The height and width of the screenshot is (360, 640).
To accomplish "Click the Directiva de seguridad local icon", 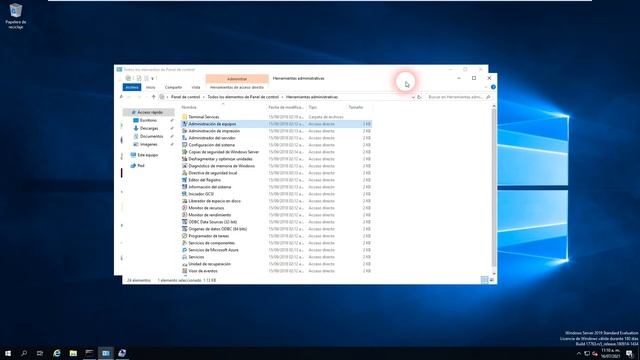I will point(184,173).
